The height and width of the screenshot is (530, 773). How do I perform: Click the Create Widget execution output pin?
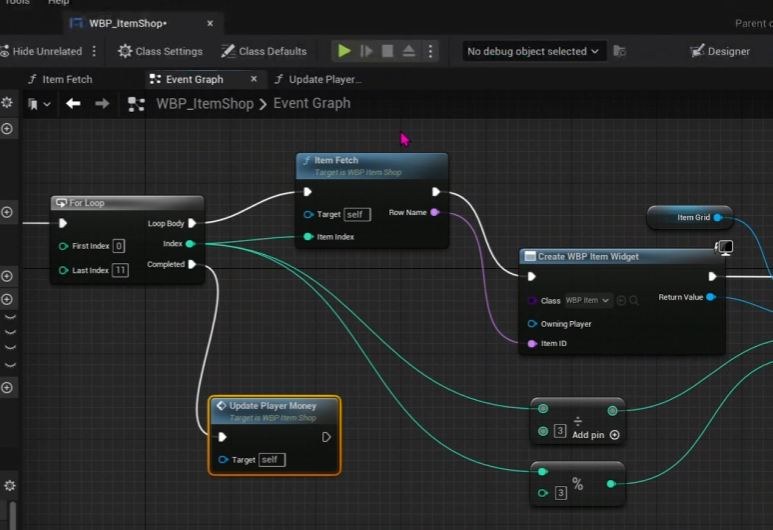712,277
